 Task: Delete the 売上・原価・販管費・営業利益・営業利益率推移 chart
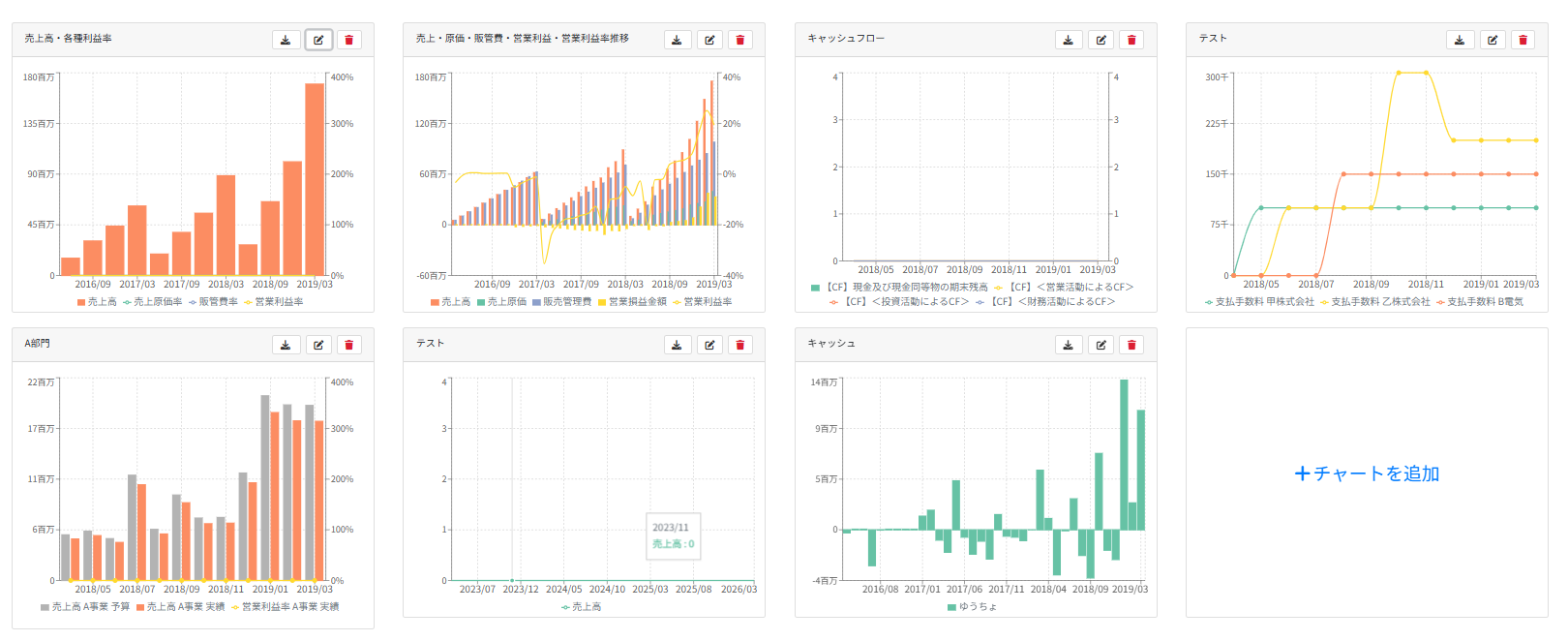tap(740, 40)
